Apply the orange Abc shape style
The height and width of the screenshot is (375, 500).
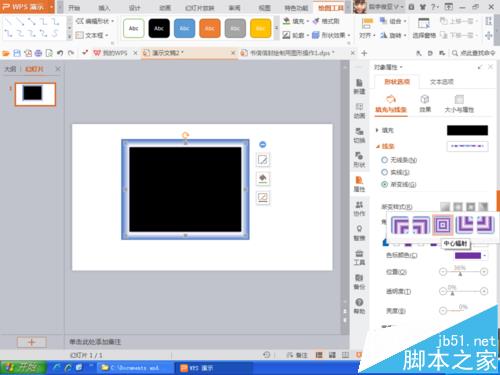(210, 28)
